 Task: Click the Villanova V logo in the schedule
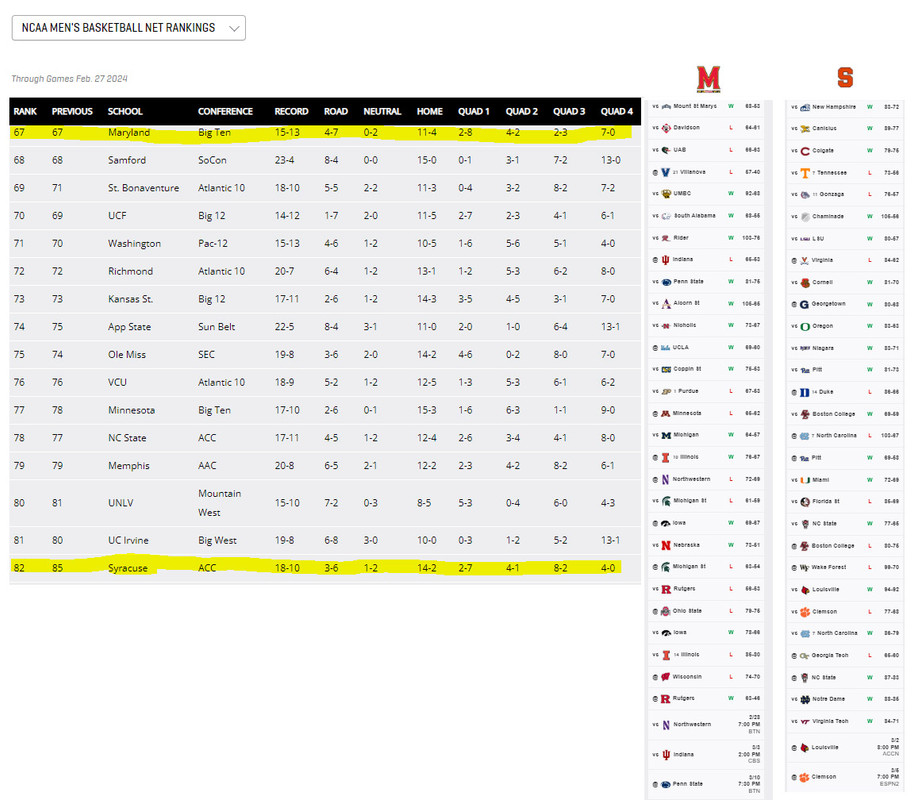point(666,172)
